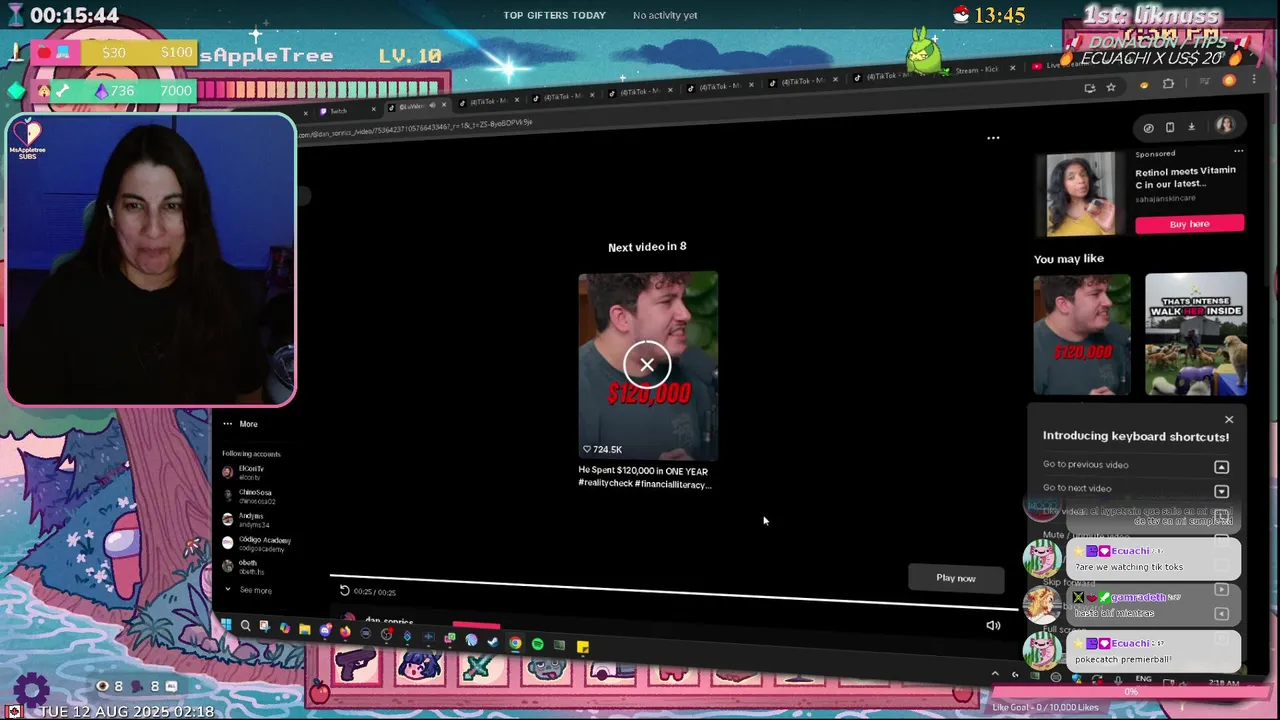Click the dan_sonrics creator name
This screenshot has height=720, width=1280.
[x=389, y=622]
